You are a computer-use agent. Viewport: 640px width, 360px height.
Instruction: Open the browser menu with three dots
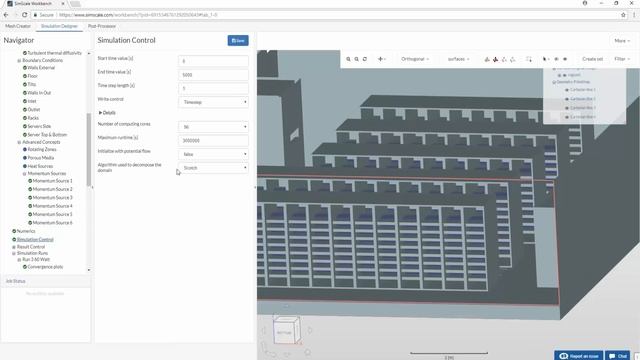634,15
